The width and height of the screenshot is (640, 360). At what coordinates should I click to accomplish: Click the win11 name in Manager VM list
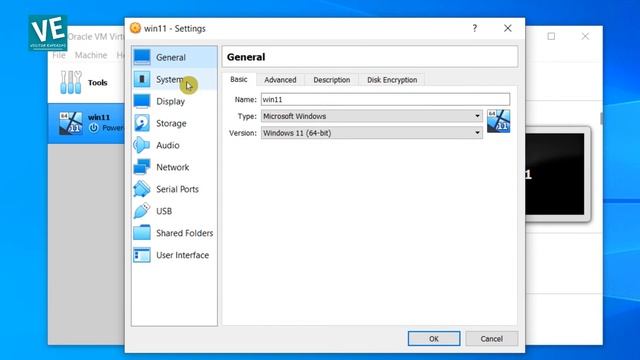pyautogui.click(x=99, y=117)
